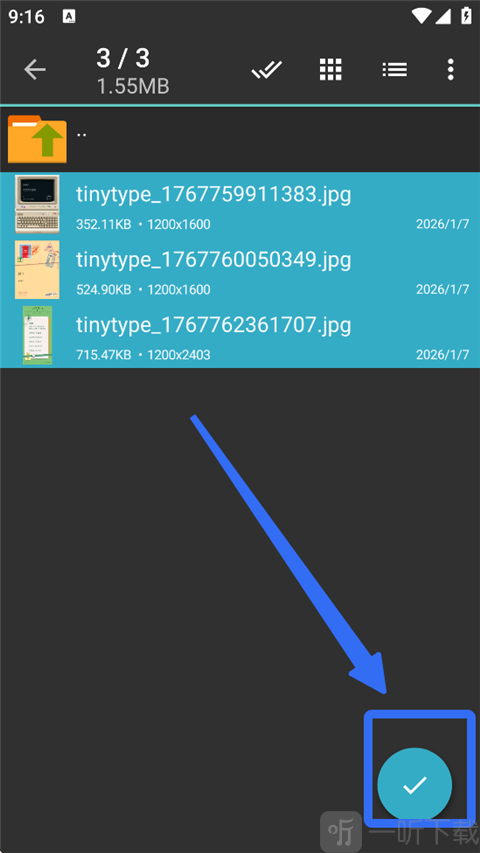Deselect tinytype_1767759911383.jpg file row
Image resolution: width=480 pixels, height=853 pixels.
click(240, 205)
